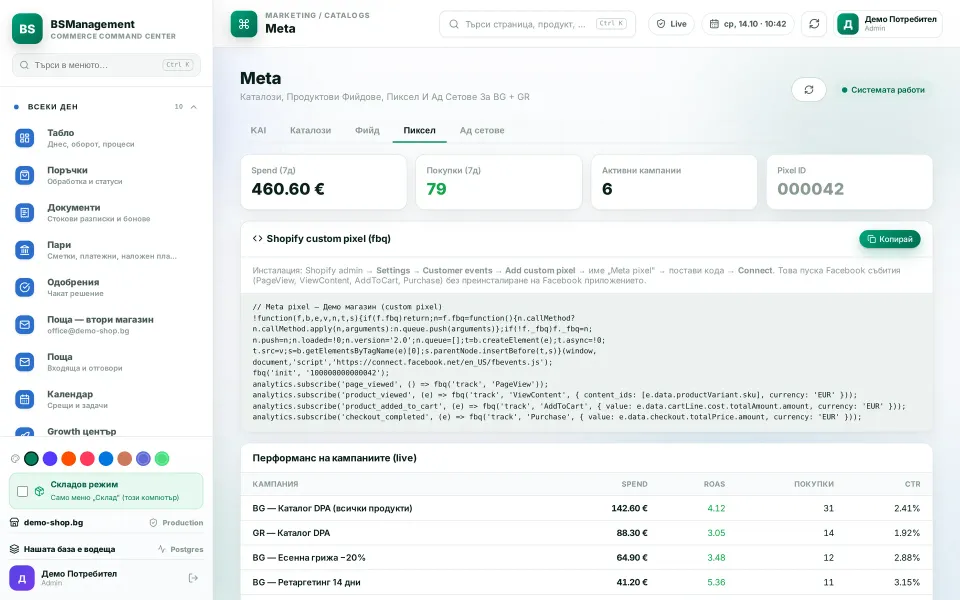This screenshot has height=600, width=960.
Task: Switch to the Каталози tab
Action: [x=310, y=130]
